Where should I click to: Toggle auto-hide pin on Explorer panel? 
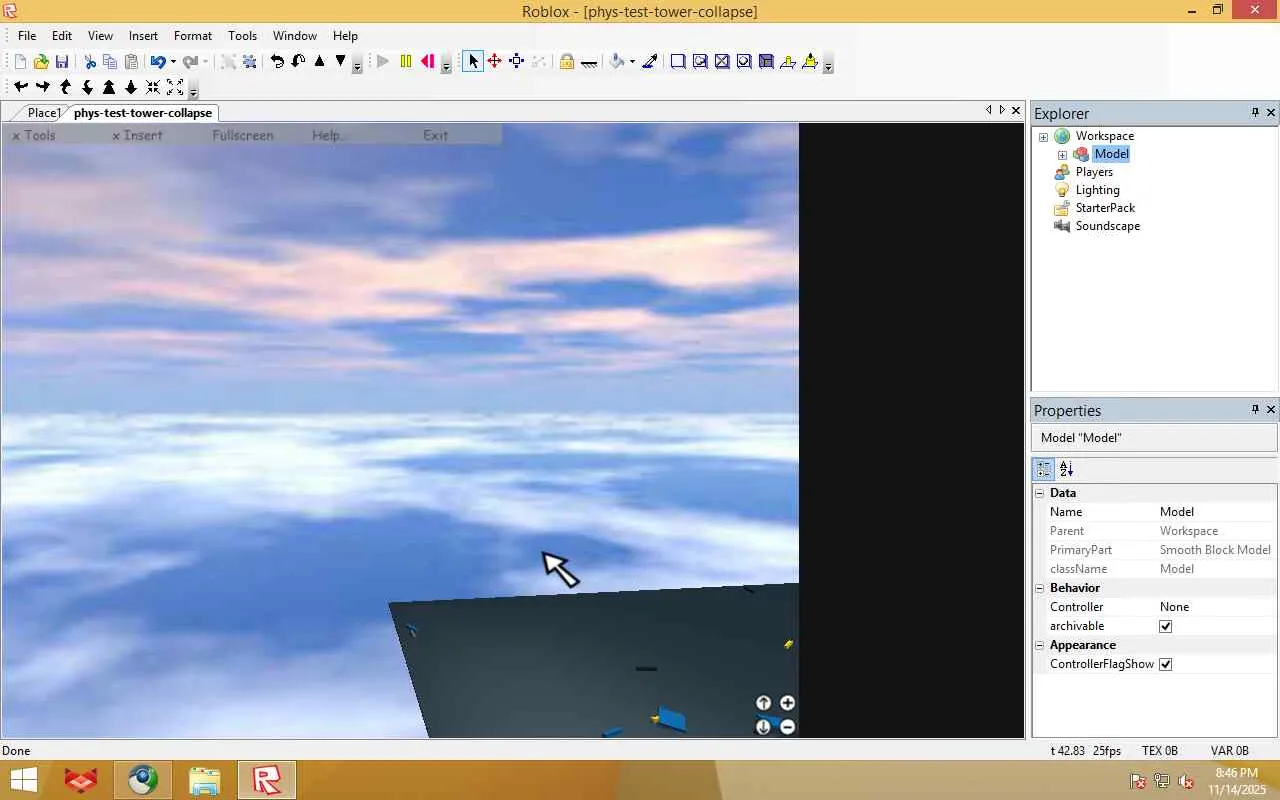click(1255, 113)
